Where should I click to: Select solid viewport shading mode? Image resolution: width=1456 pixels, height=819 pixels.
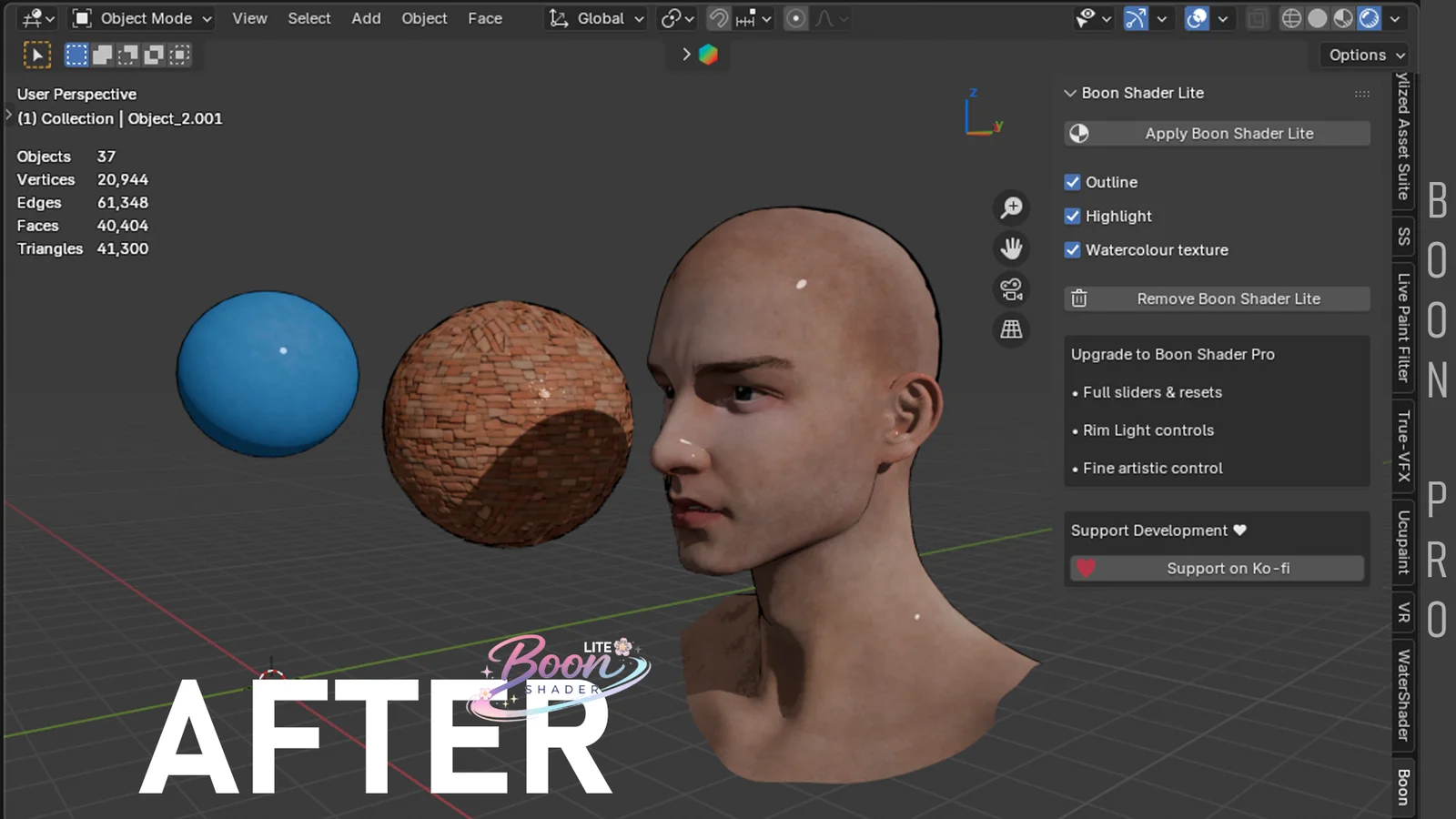(1317, 18)
